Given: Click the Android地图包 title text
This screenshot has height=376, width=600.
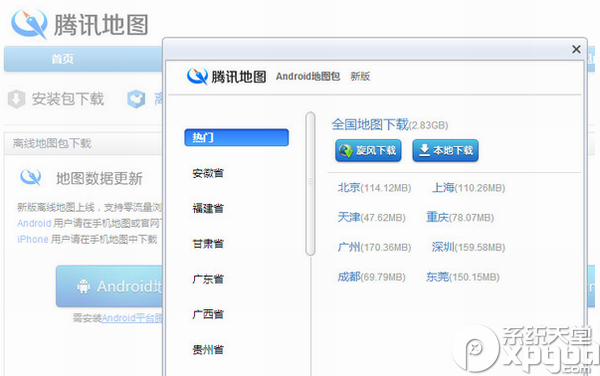Looking at the screenshot, I should point(308,76).
